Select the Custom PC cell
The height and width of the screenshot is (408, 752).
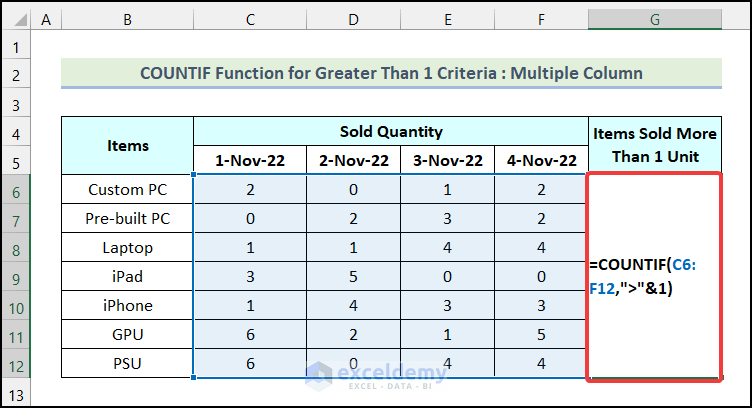coord(127,189)
